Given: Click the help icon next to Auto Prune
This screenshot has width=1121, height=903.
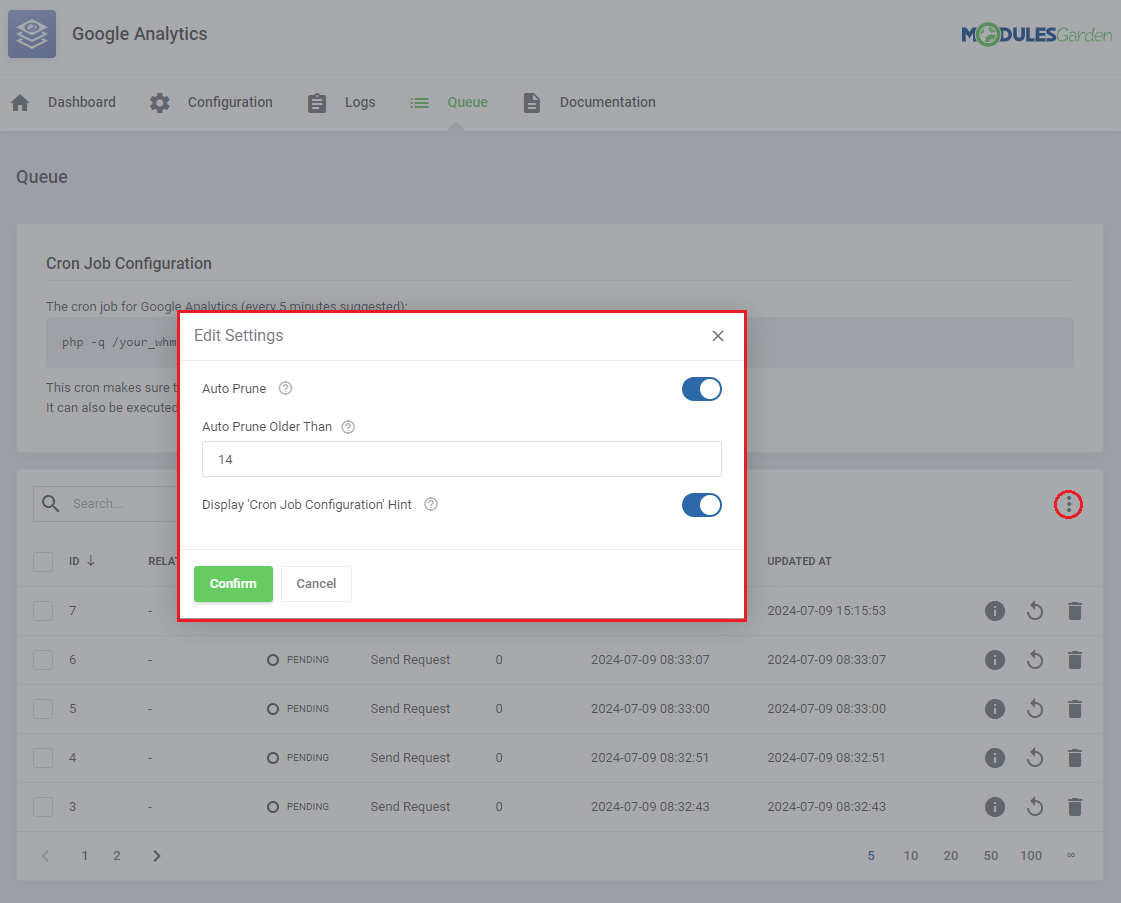Looking at the screenshot, I should pyautogui.click(x=285, y=388).
